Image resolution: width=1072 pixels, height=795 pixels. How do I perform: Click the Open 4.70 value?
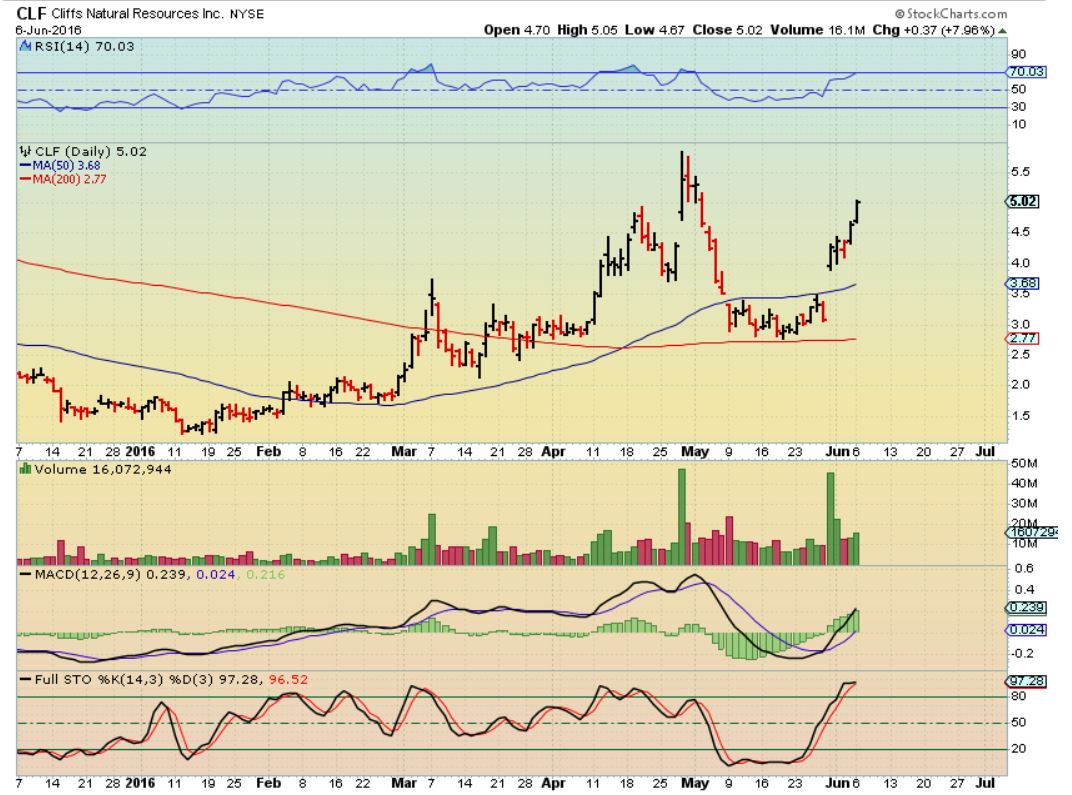(x=516, y=30)
